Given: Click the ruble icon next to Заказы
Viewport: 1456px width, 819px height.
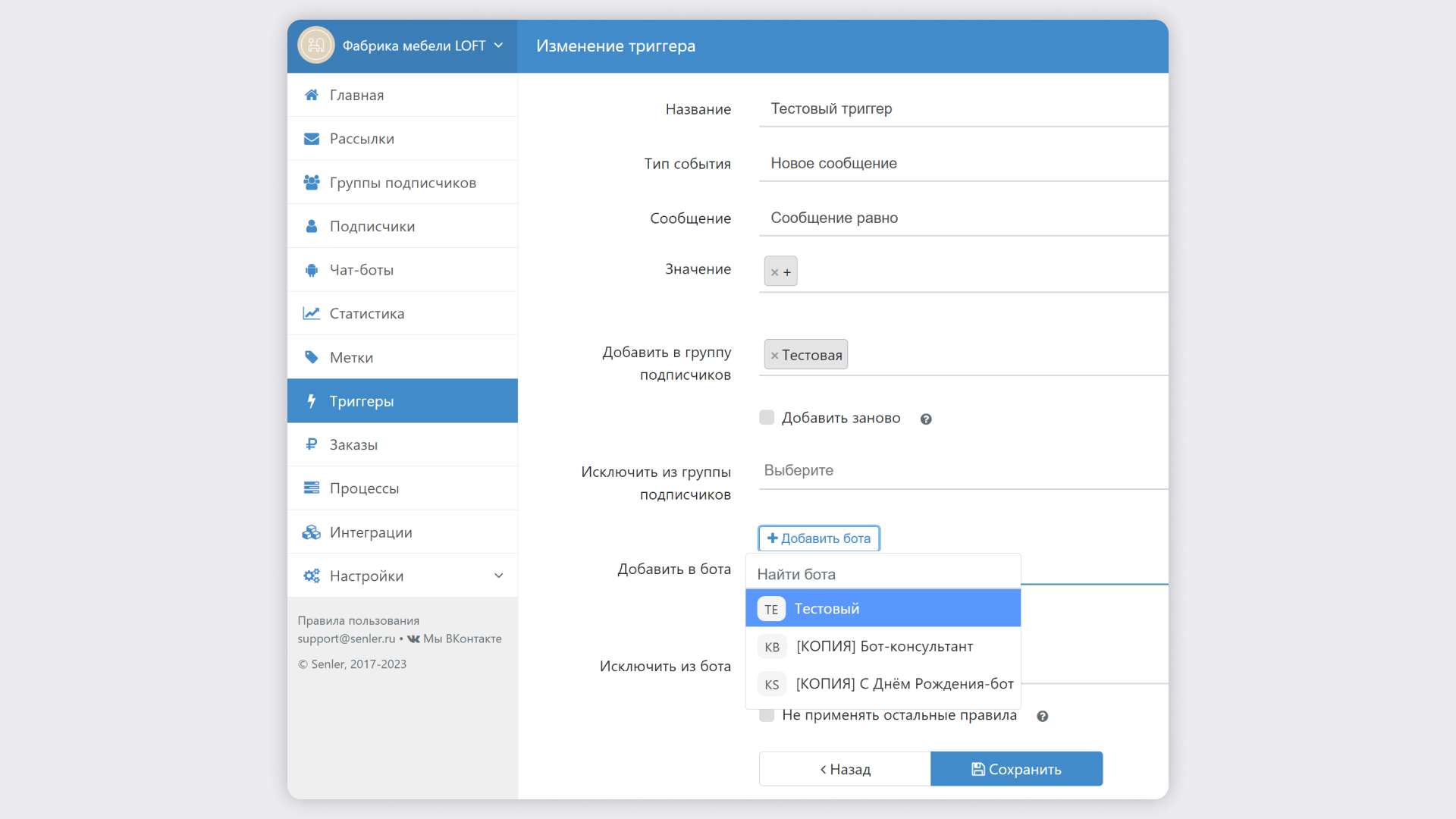Looking at the screenshot, I should [x=311, y=444].
